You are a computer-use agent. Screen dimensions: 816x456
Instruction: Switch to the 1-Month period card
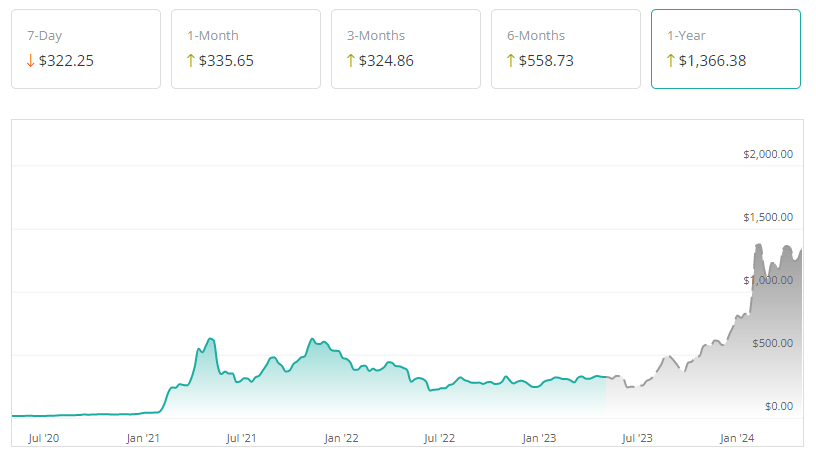click(x=246, y=49)
